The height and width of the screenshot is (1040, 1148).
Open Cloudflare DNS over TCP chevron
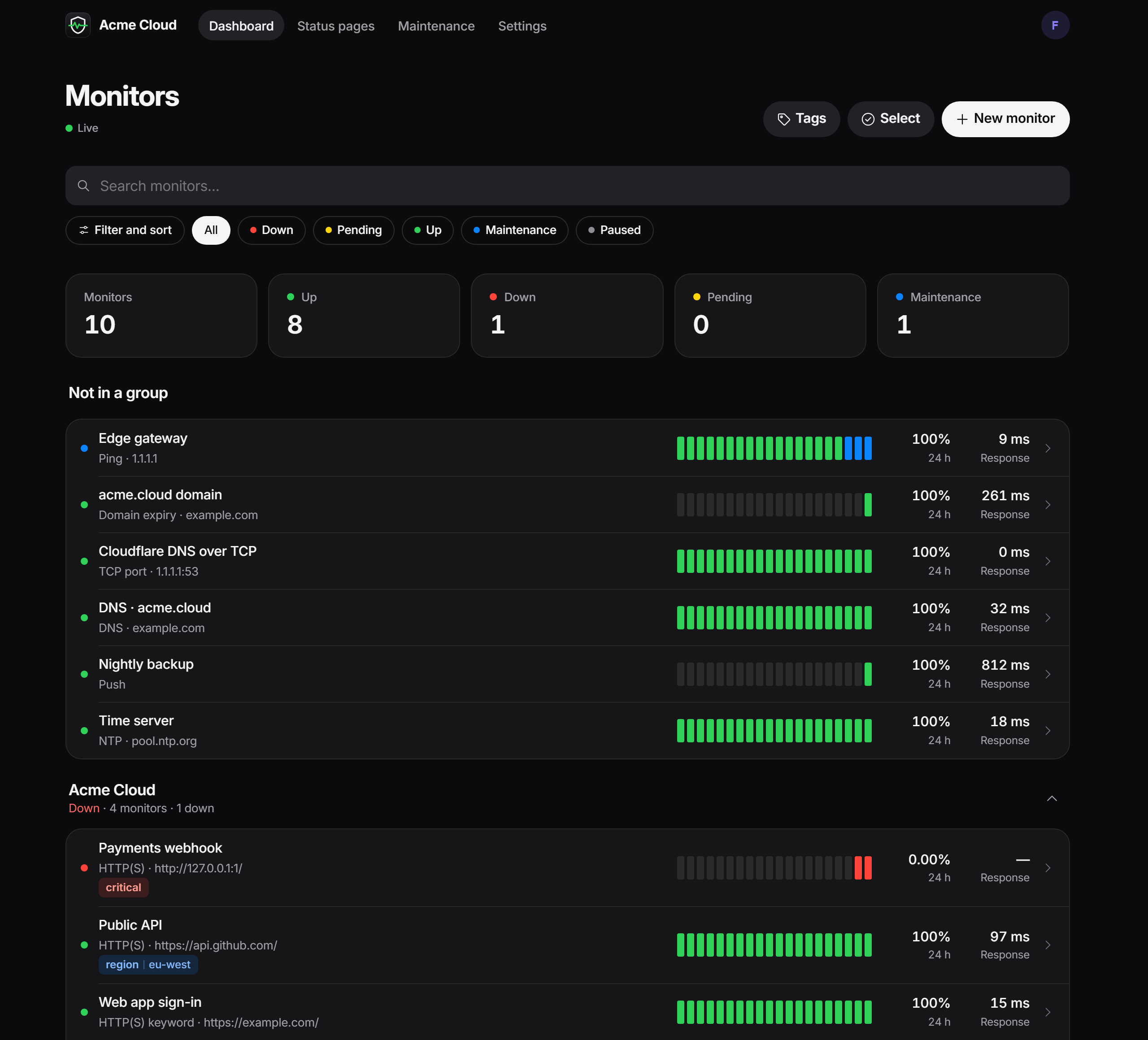click(x=1047, y=561)
